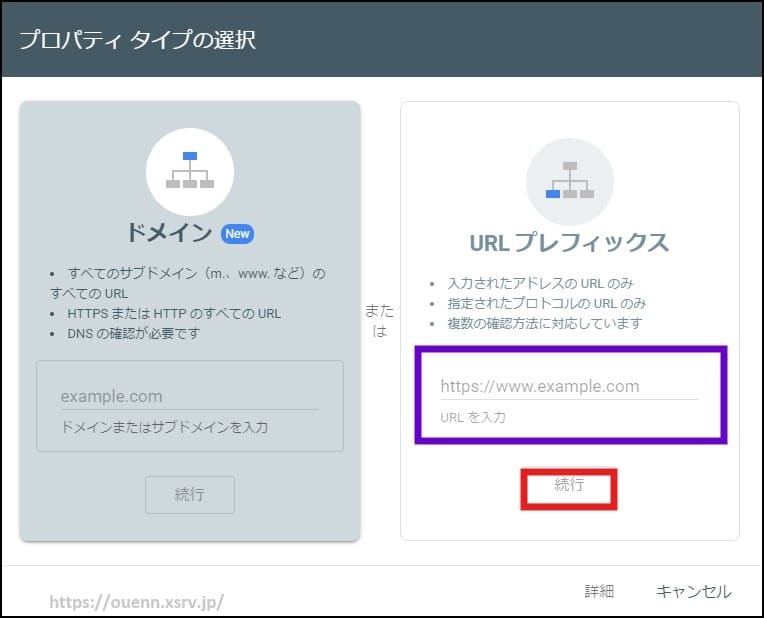Focus the example.com domain input field
This screenshot has height=618, width=764.
click(189, 396)
